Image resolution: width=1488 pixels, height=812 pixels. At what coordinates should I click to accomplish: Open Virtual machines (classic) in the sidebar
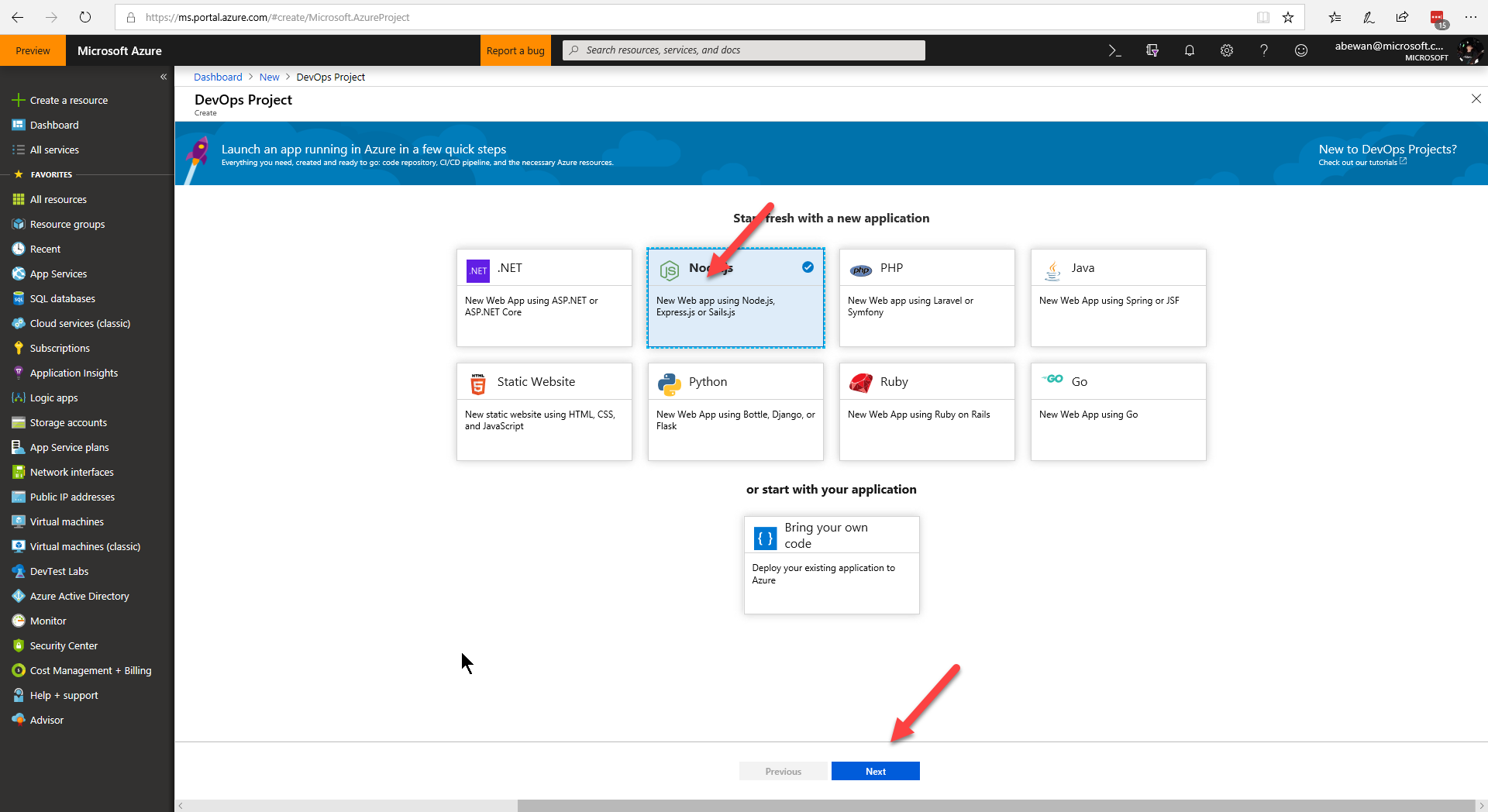[x=87, y=546]
